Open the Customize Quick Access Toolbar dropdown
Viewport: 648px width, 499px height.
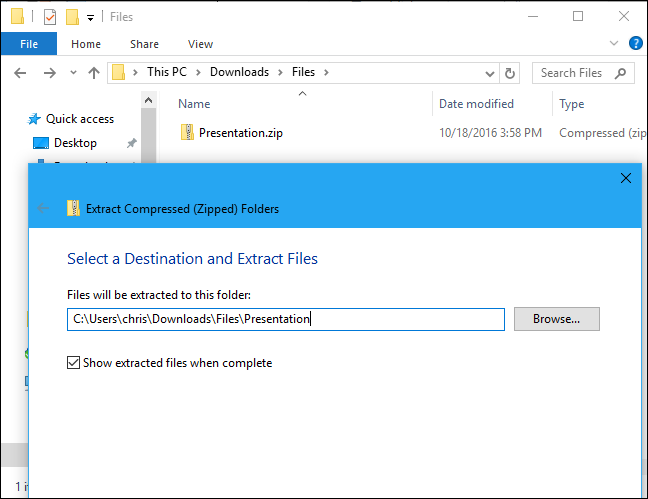tap(91, 17)
